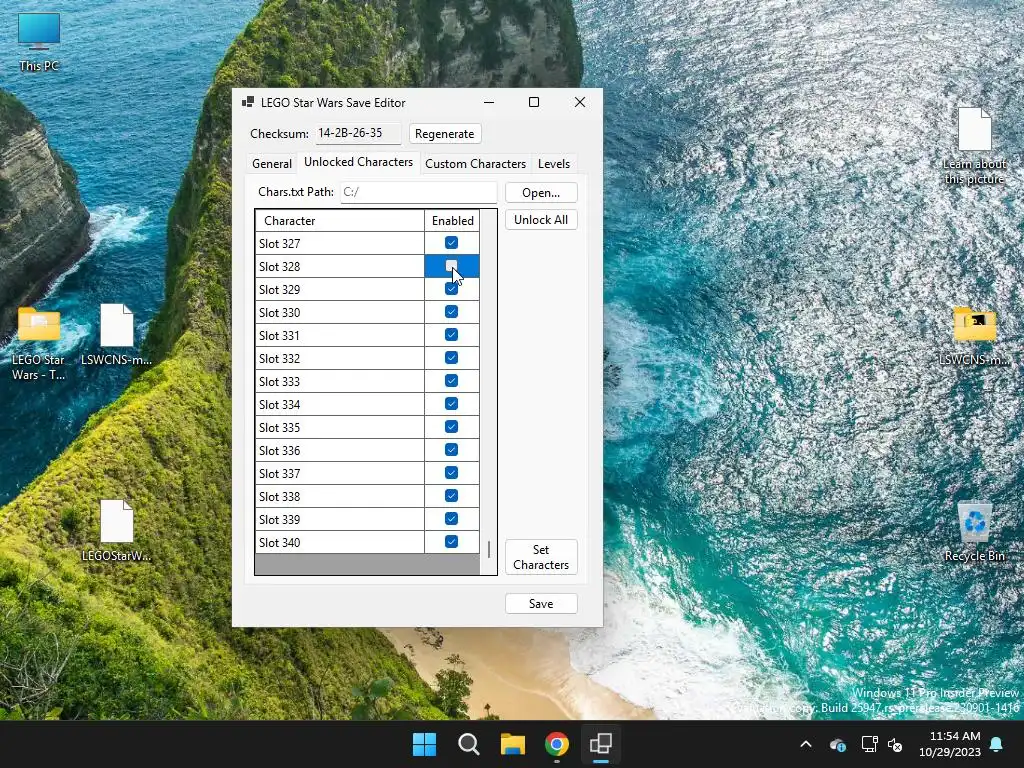Select the LEGOStarW... file icon
The image size is (1024, 768).
[x=116, y=530]
